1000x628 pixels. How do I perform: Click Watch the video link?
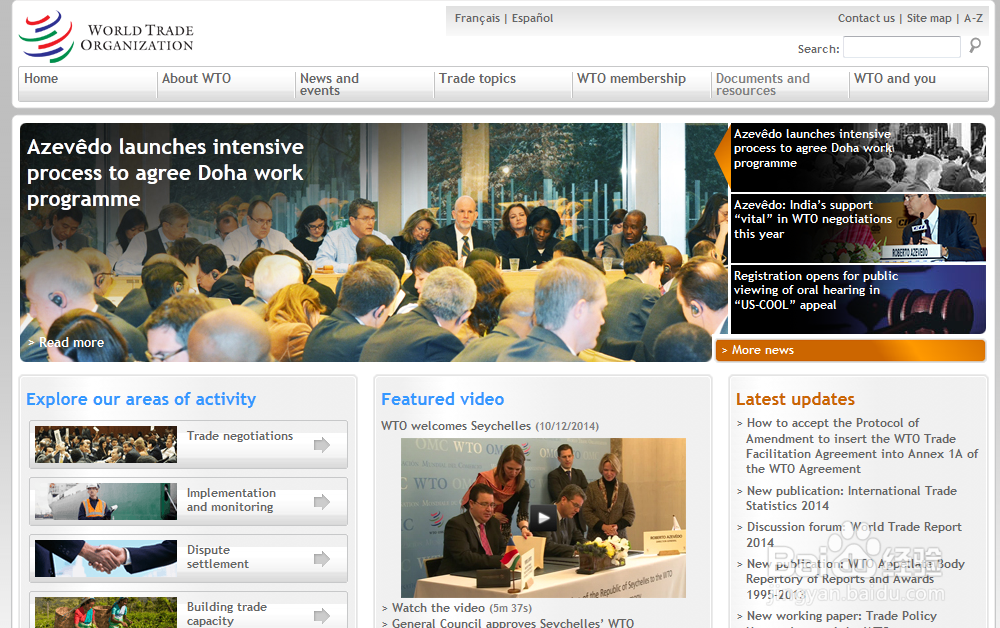coord(438,608)
